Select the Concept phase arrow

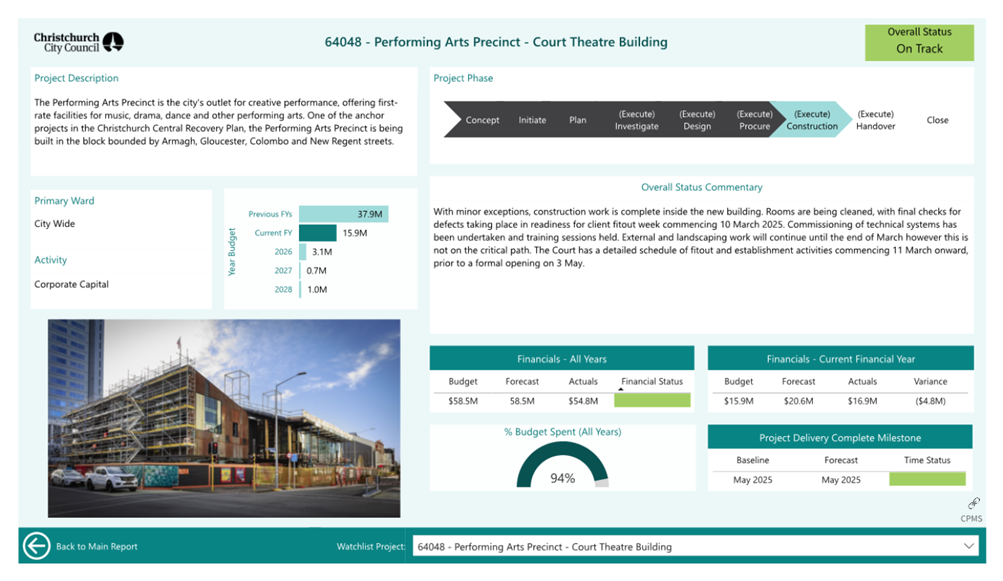tap(481, 120)
